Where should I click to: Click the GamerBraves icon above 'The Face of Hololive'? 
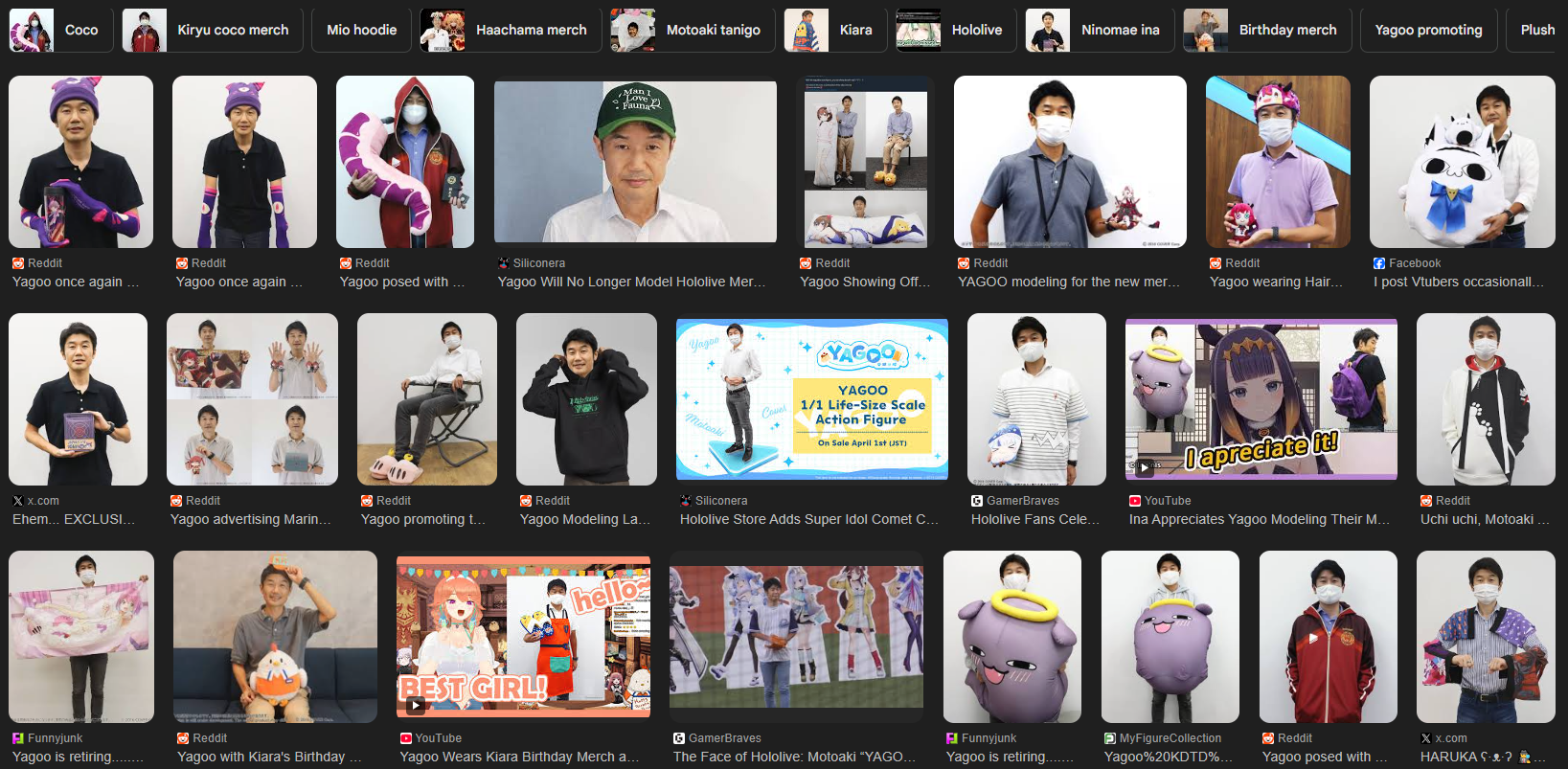(679, 738)
